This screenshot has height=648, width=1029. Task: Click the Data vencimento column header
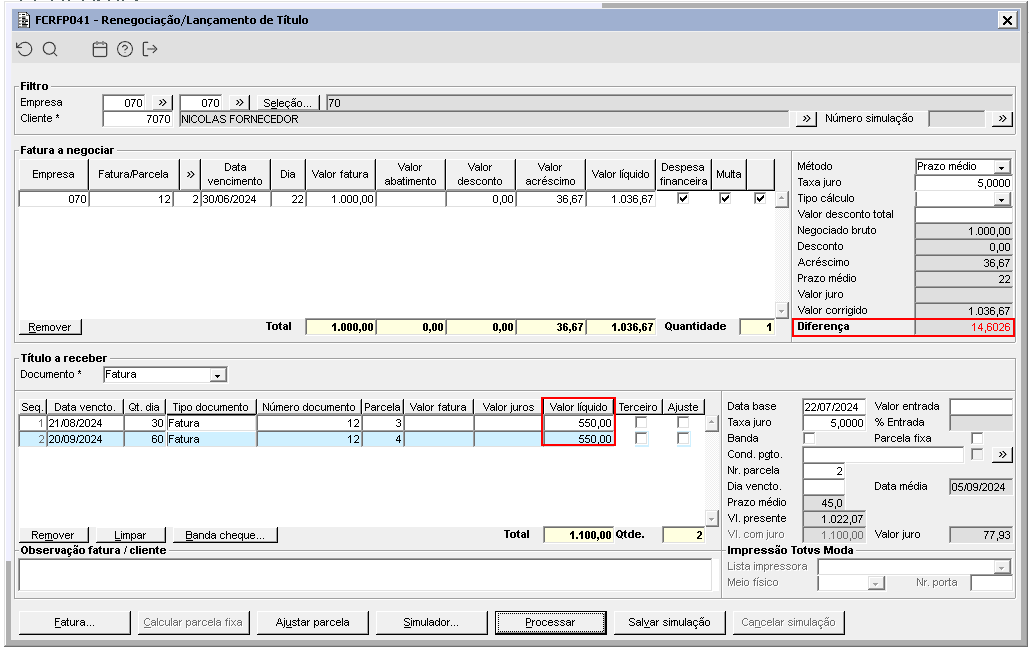tap(235, 175)
